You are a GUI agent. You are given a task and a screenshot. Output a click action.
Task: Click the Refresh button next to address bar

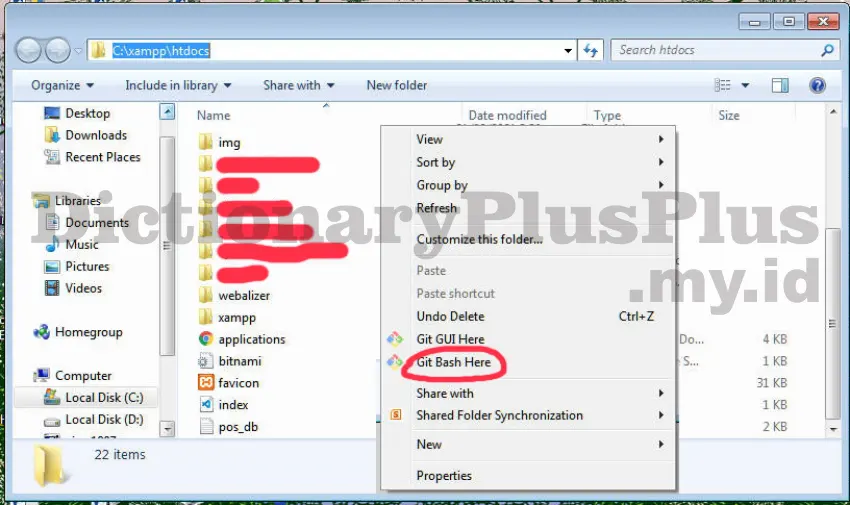click(x=590, y=50)
